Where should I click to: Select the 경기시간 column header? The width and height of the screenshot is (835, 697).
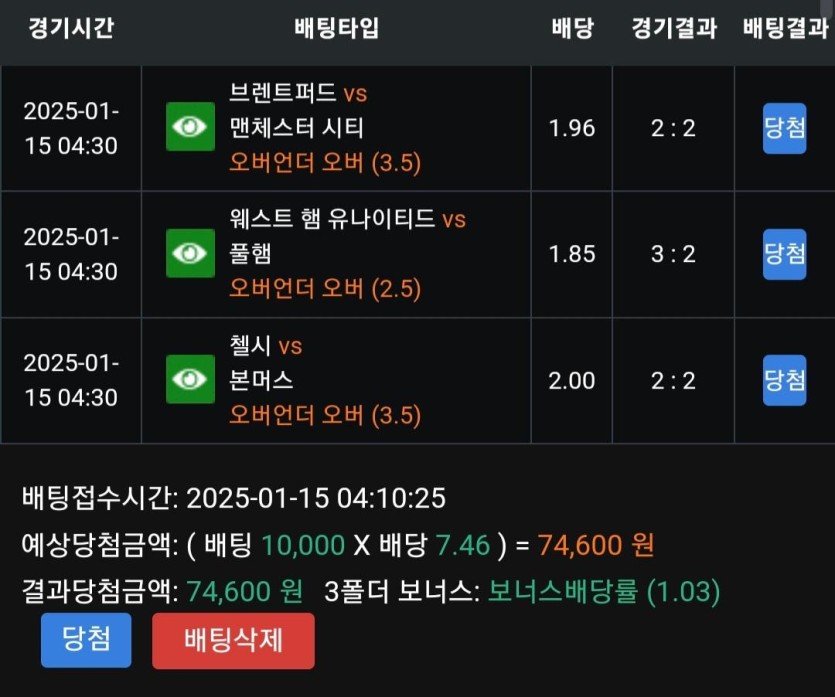click(70, 27)
